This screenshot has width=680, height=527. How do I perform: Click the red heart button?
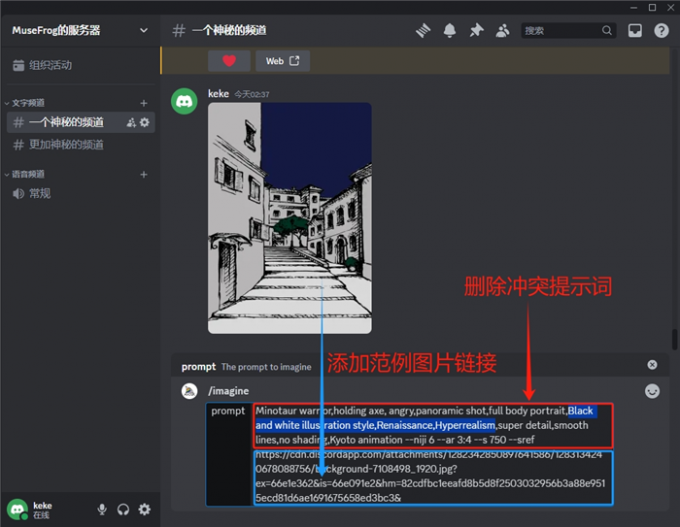[x=229, y=61]
